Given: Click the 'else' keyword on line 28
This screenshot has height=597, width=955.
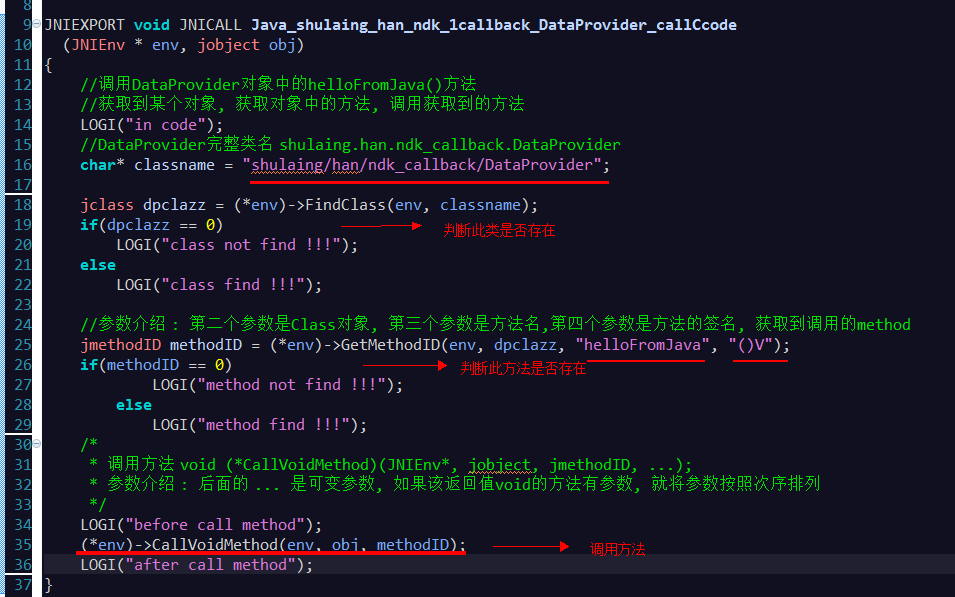Looking at the screenshot, I should click(134, 405).
